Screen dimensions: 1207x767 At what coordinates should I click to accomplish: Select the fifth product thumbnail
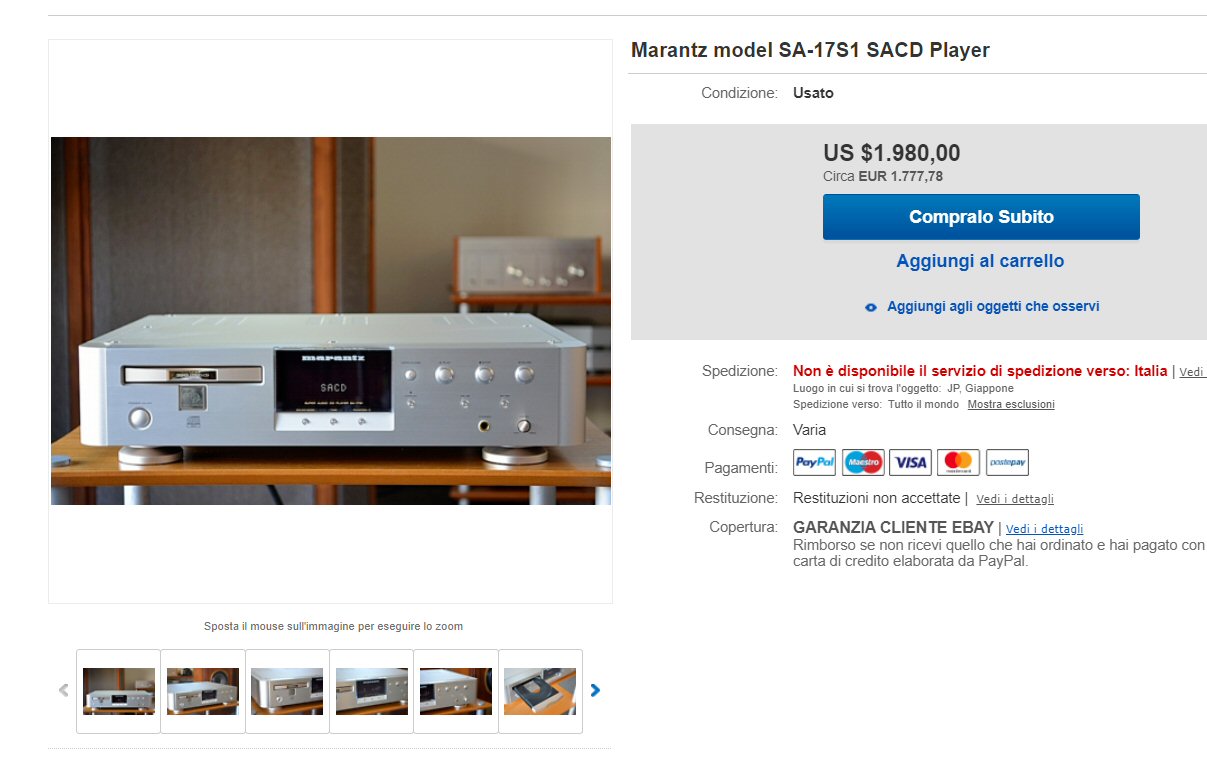tap(456, 691)
